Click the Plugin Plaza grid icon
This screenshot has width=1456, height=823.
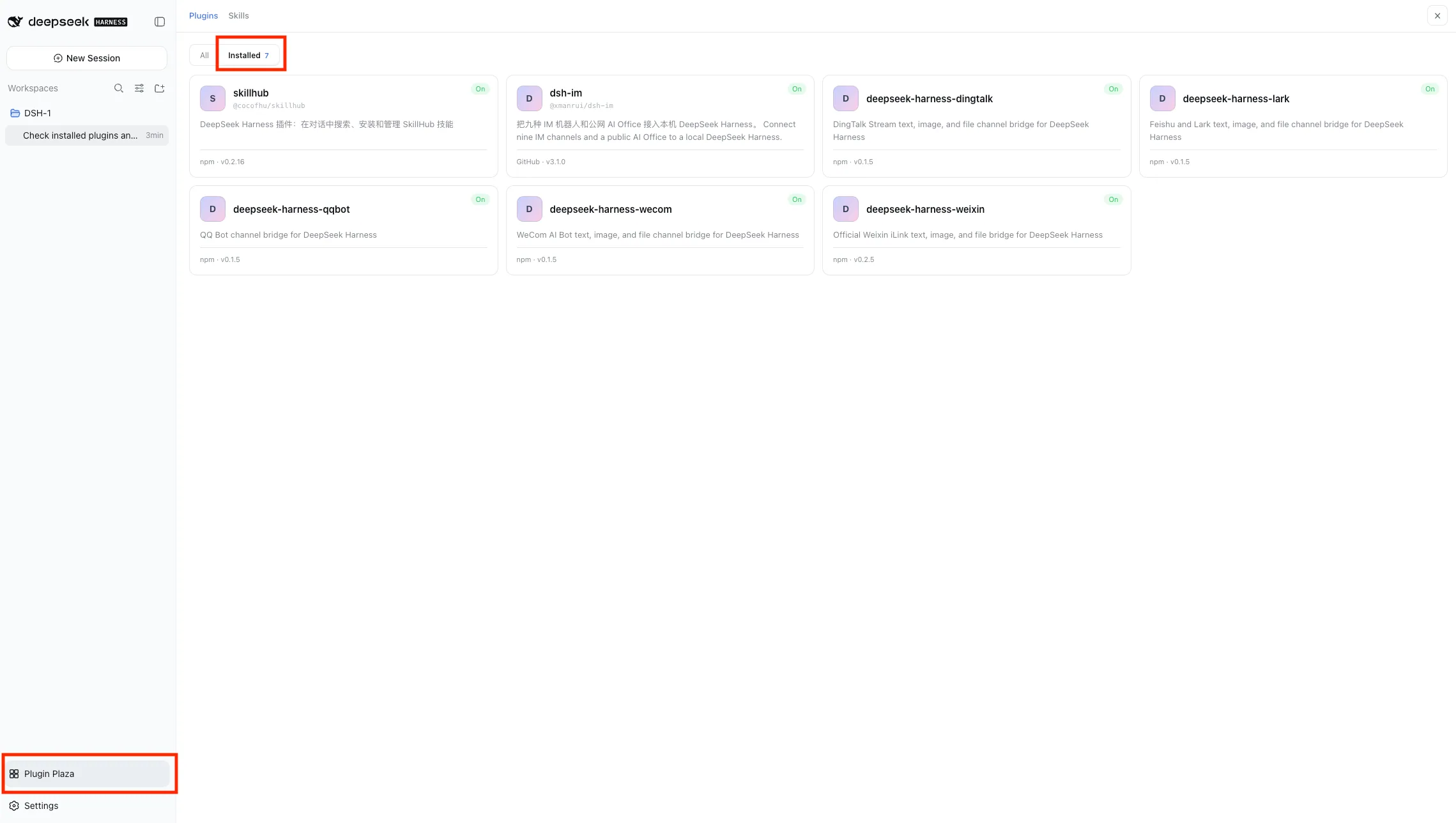[x=14, y=774]
